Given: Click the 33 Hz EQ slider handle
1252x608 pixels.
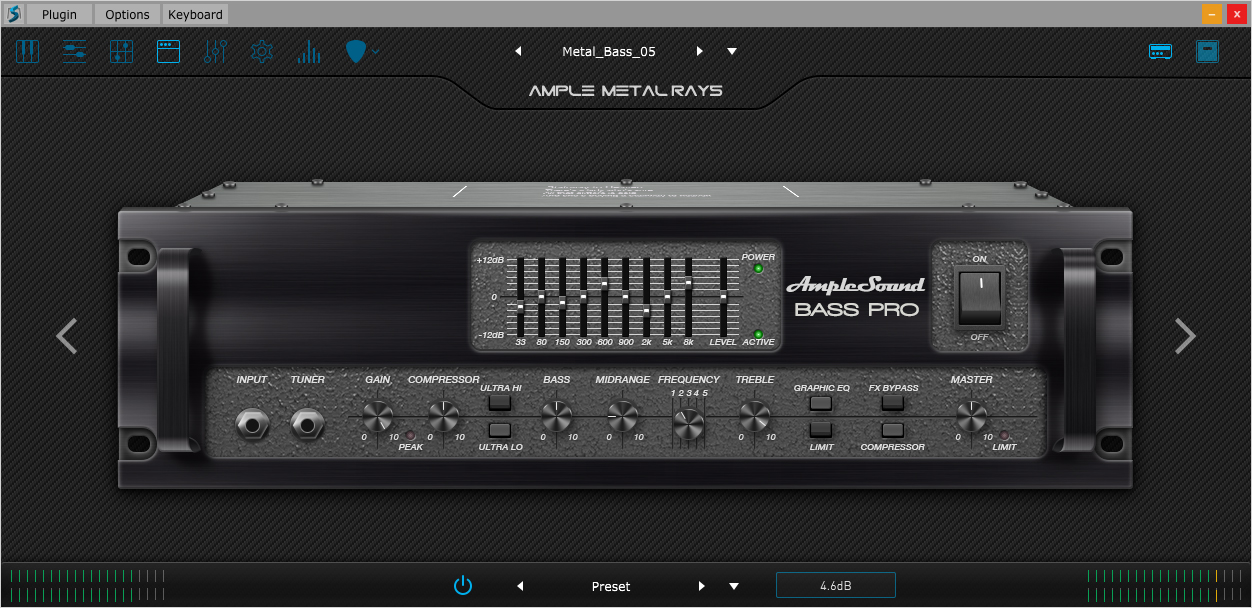Looking at the screenshot, I should tap(520, 306).
